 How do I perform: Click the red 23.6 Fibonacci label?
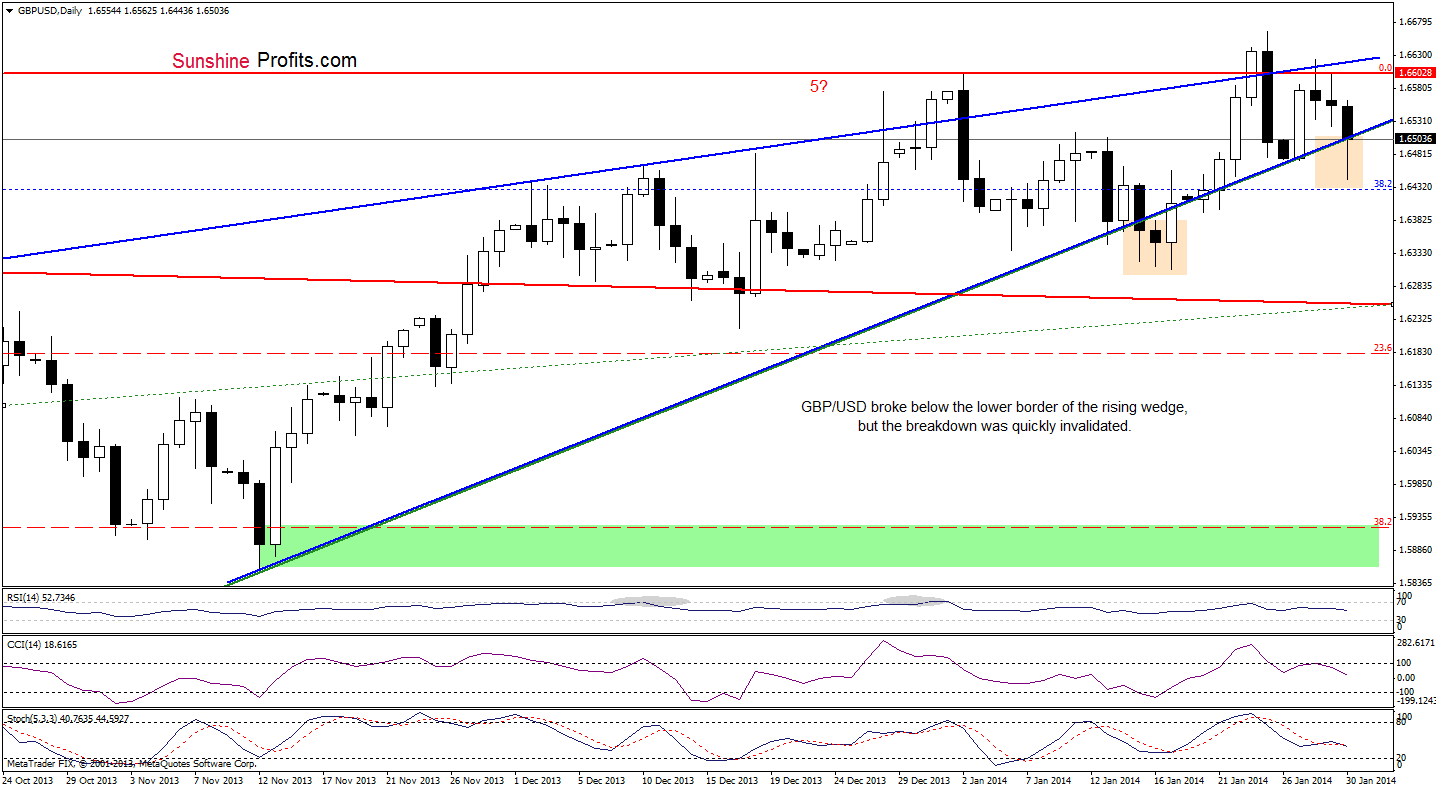click(x=1382, y=349)
